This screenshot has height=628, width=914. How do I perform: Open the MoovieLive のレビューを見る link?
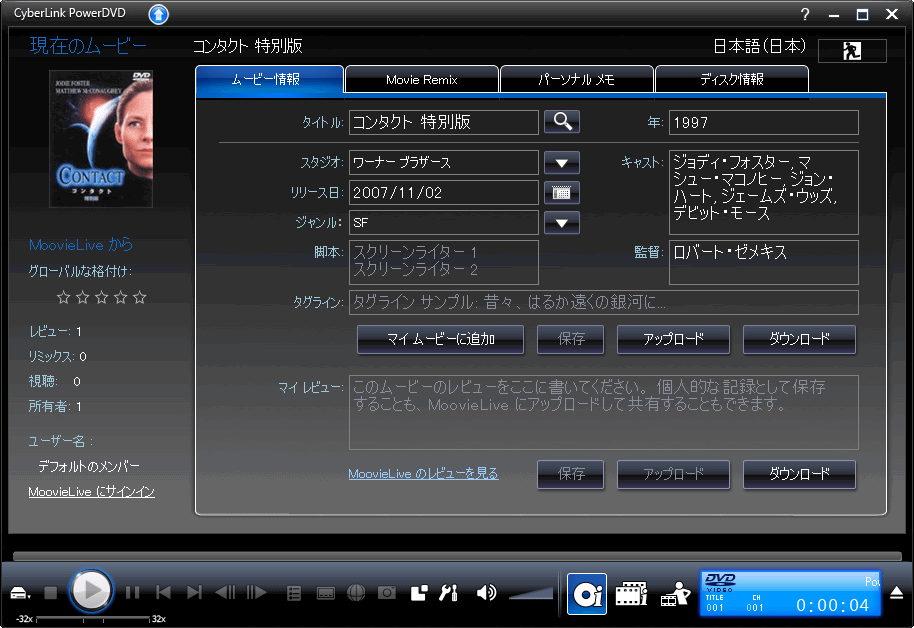tap(423, 473)
